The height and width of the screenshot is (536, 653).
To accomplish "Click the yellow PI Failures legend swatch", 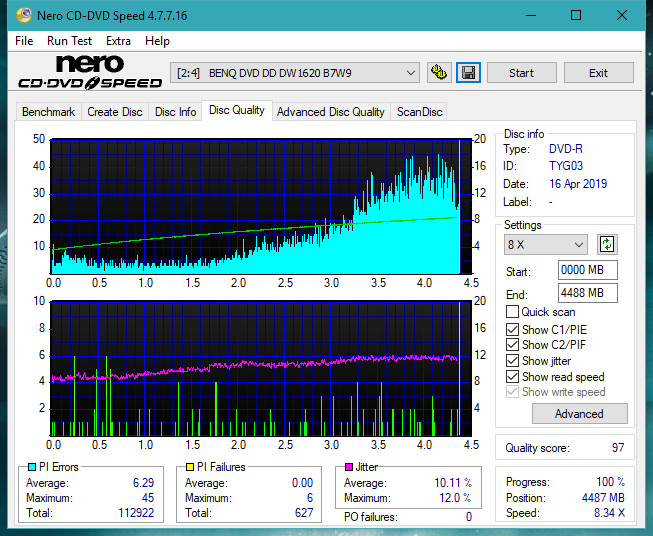I will point(190,467).
